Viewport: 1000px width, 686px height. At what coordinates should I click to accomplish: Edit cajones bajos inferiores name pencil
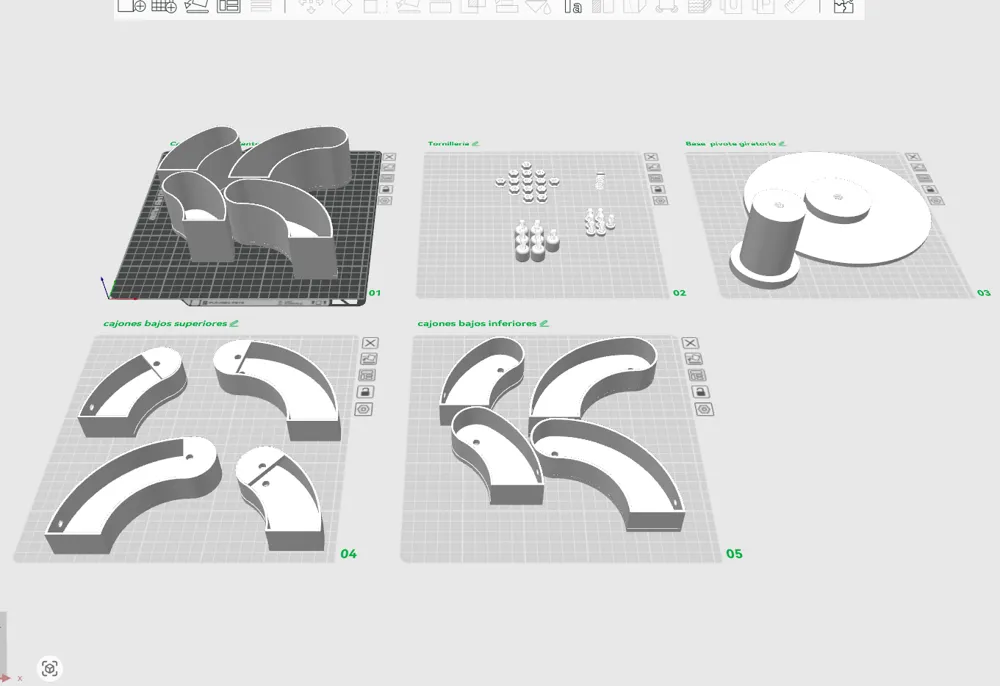544,323
